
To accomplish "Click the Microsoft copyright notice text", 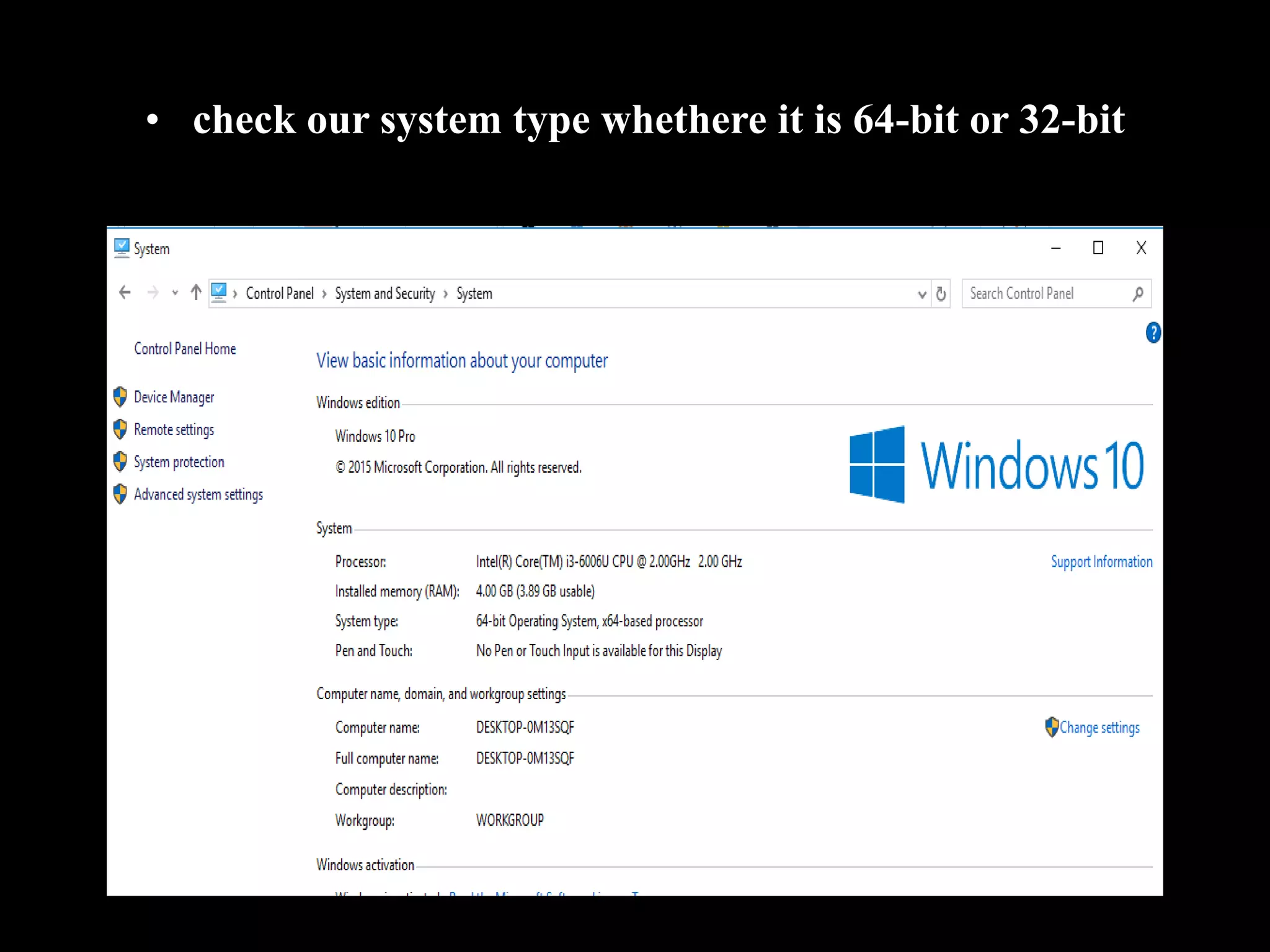I will [x=458, y=467].
